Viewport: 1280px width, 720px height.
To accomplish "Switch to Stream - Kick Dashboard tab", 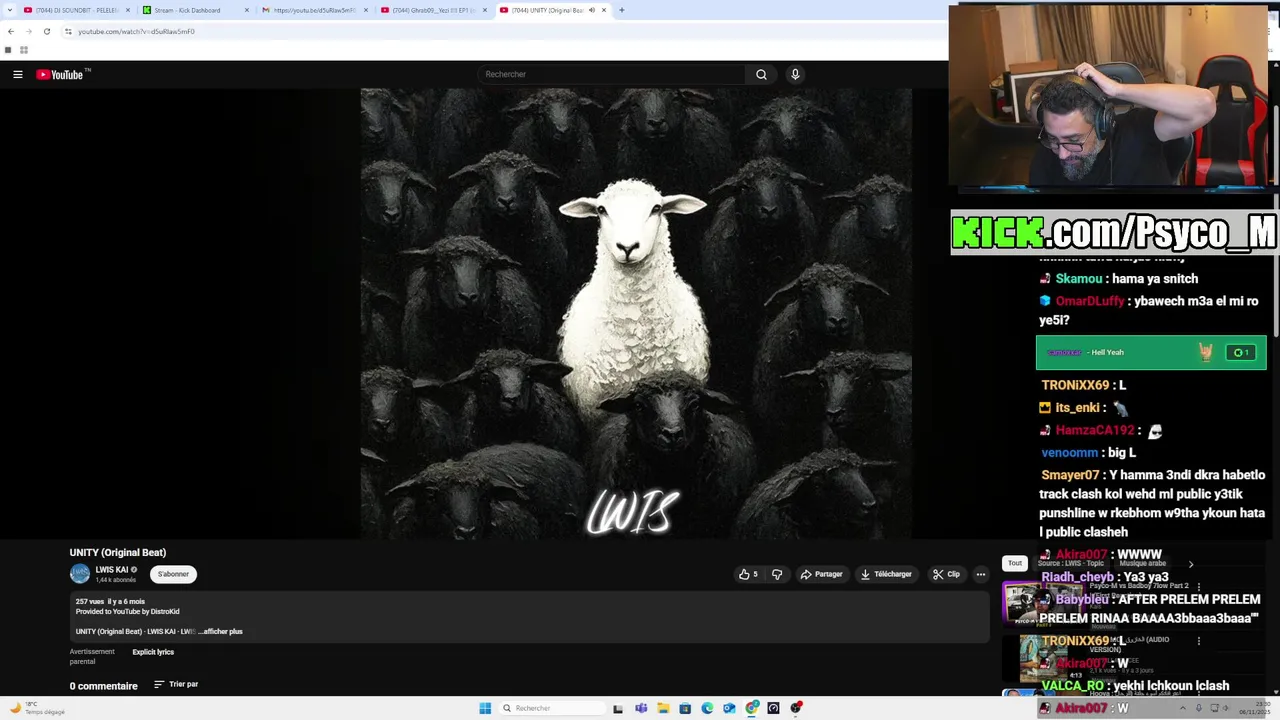I will click(196, 10).
